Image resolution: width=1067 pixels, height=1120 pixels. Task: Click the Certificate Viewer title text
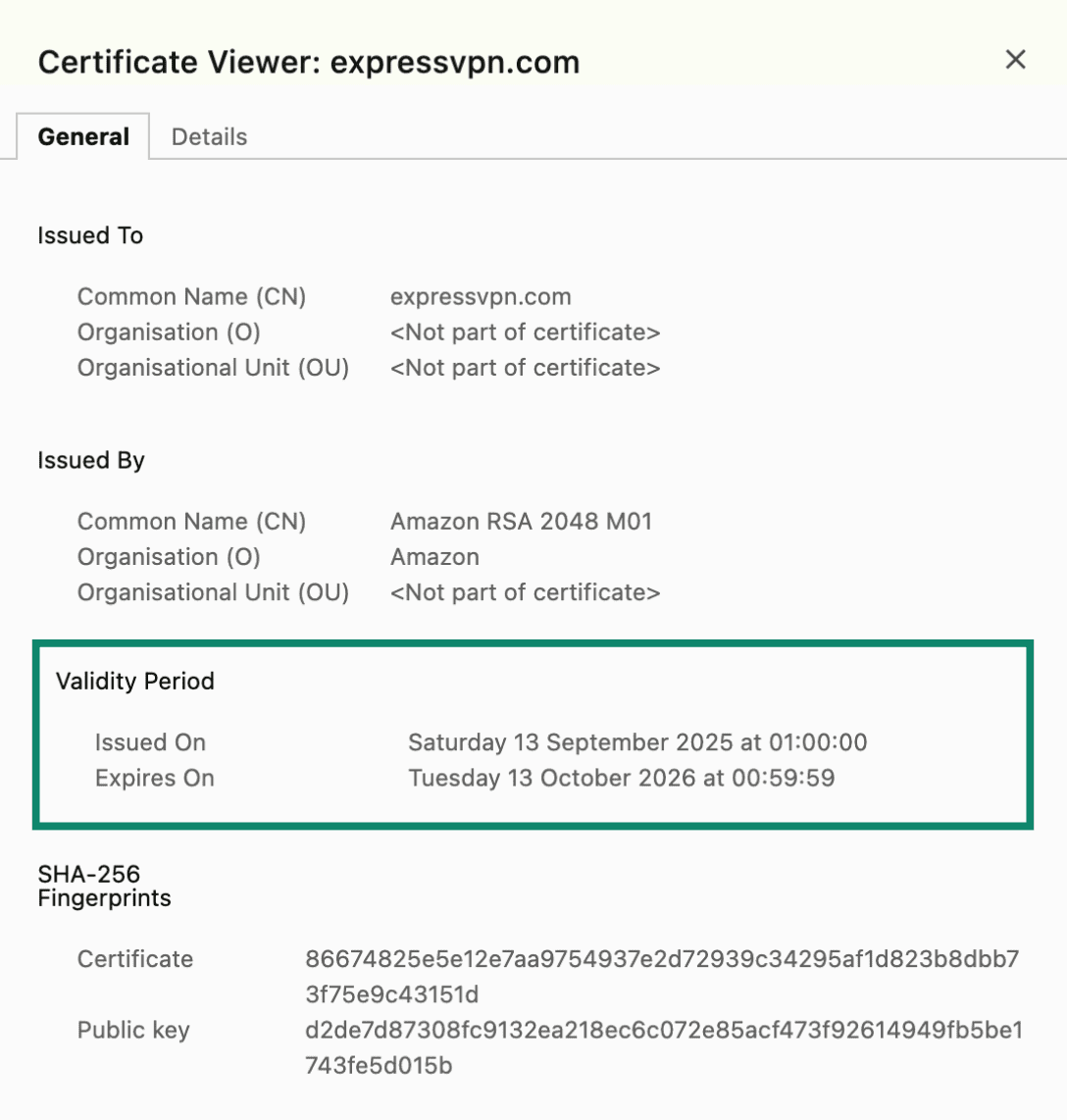point(309,62)
